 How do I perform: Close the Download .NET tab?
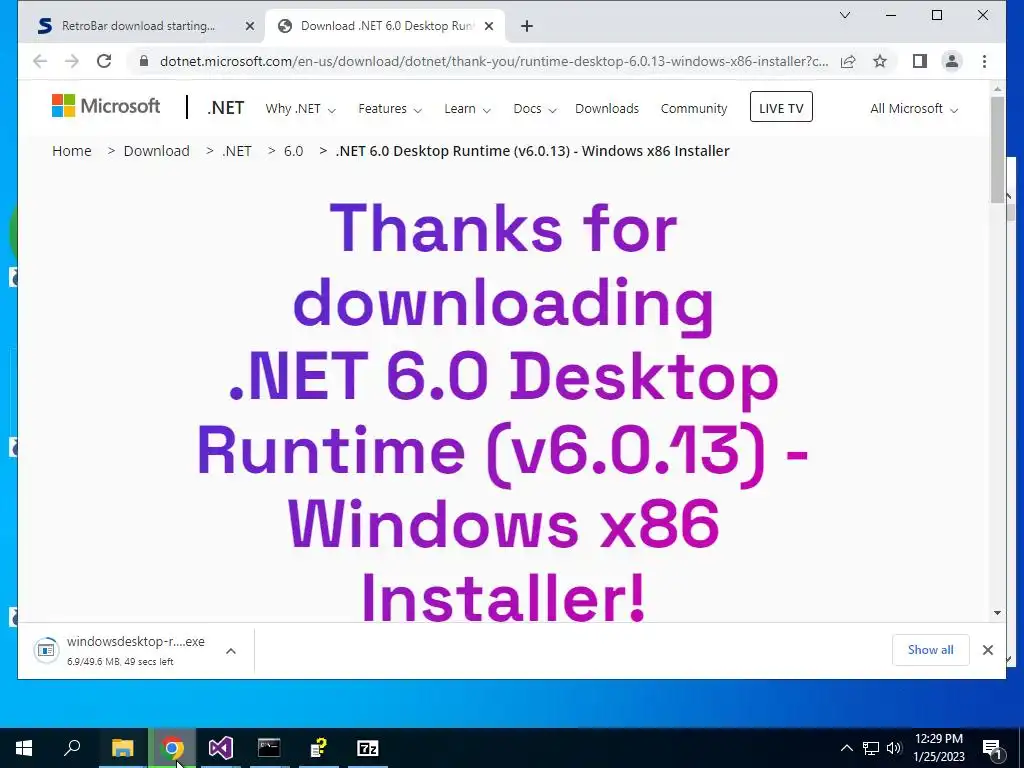(488, 26)
